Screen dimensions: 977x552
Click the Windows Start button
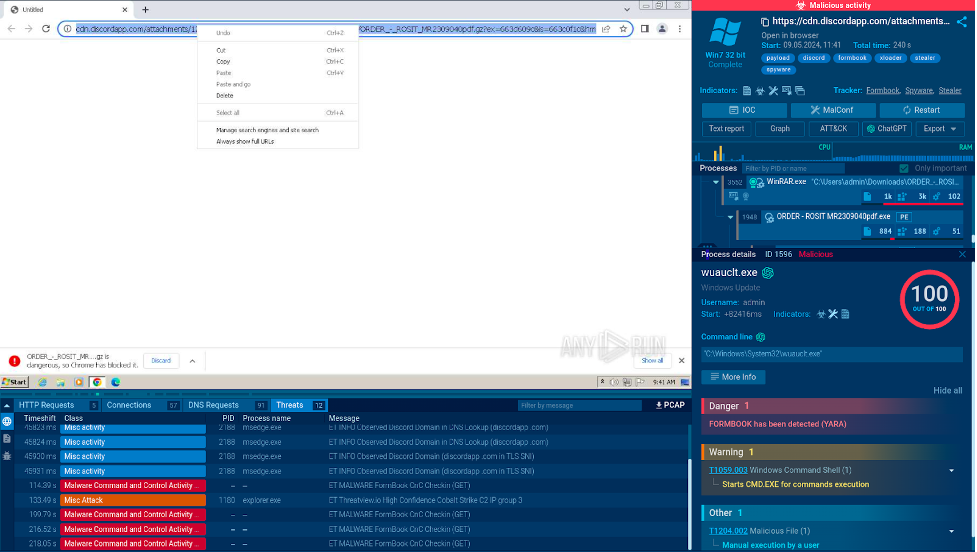pos(14,382)
